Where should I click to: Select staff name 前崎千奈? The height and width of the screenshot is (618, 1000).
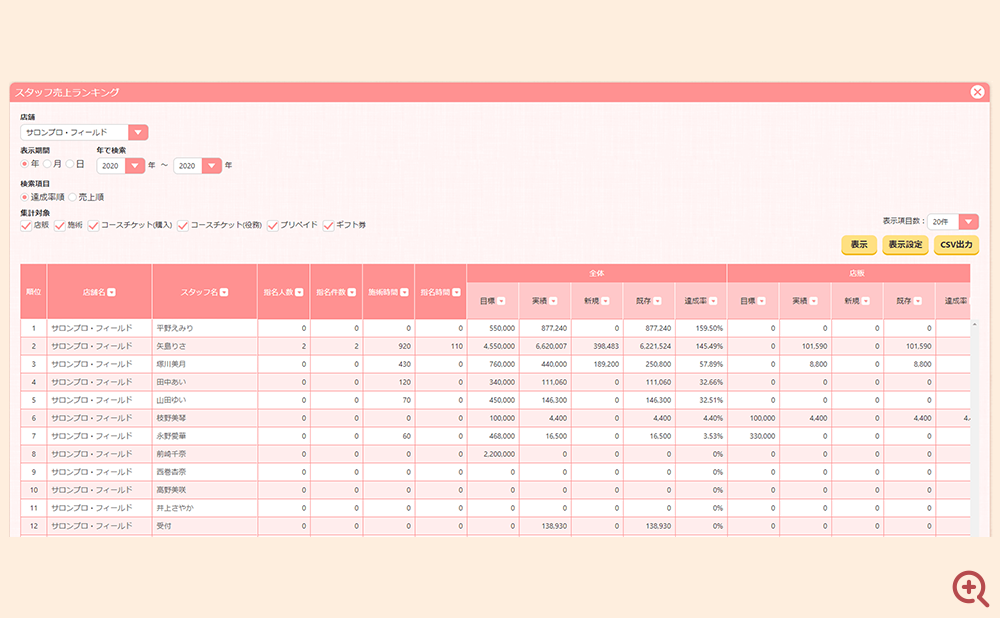coord(172,454)
